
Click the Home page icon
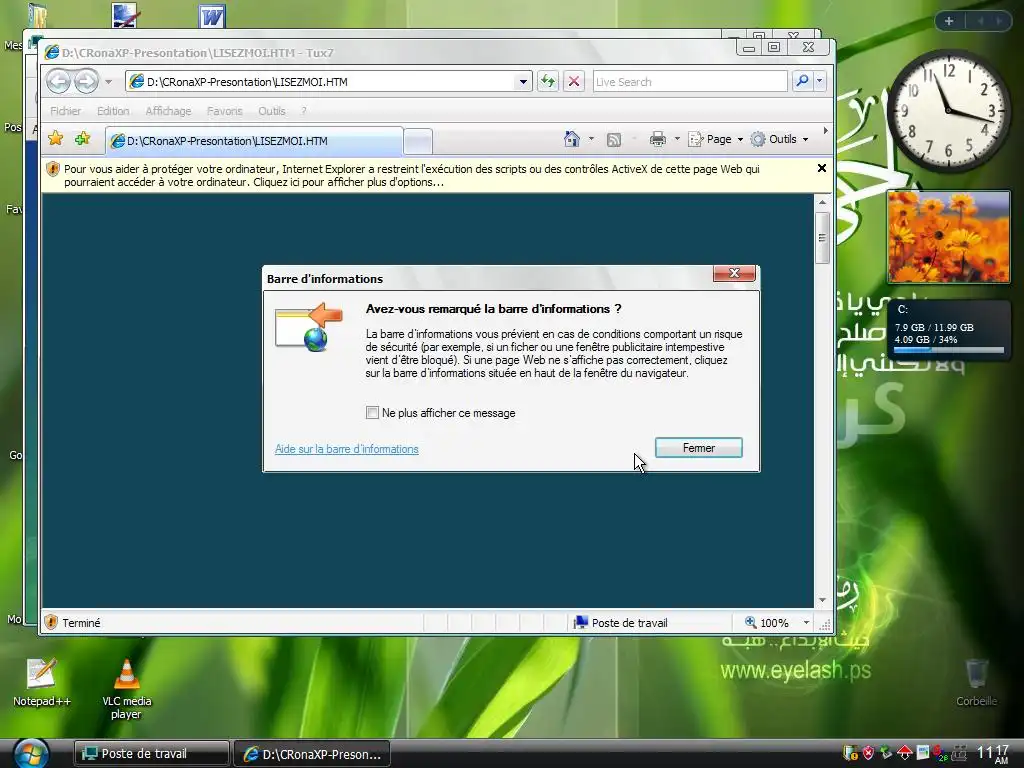[x=571, y=138]
